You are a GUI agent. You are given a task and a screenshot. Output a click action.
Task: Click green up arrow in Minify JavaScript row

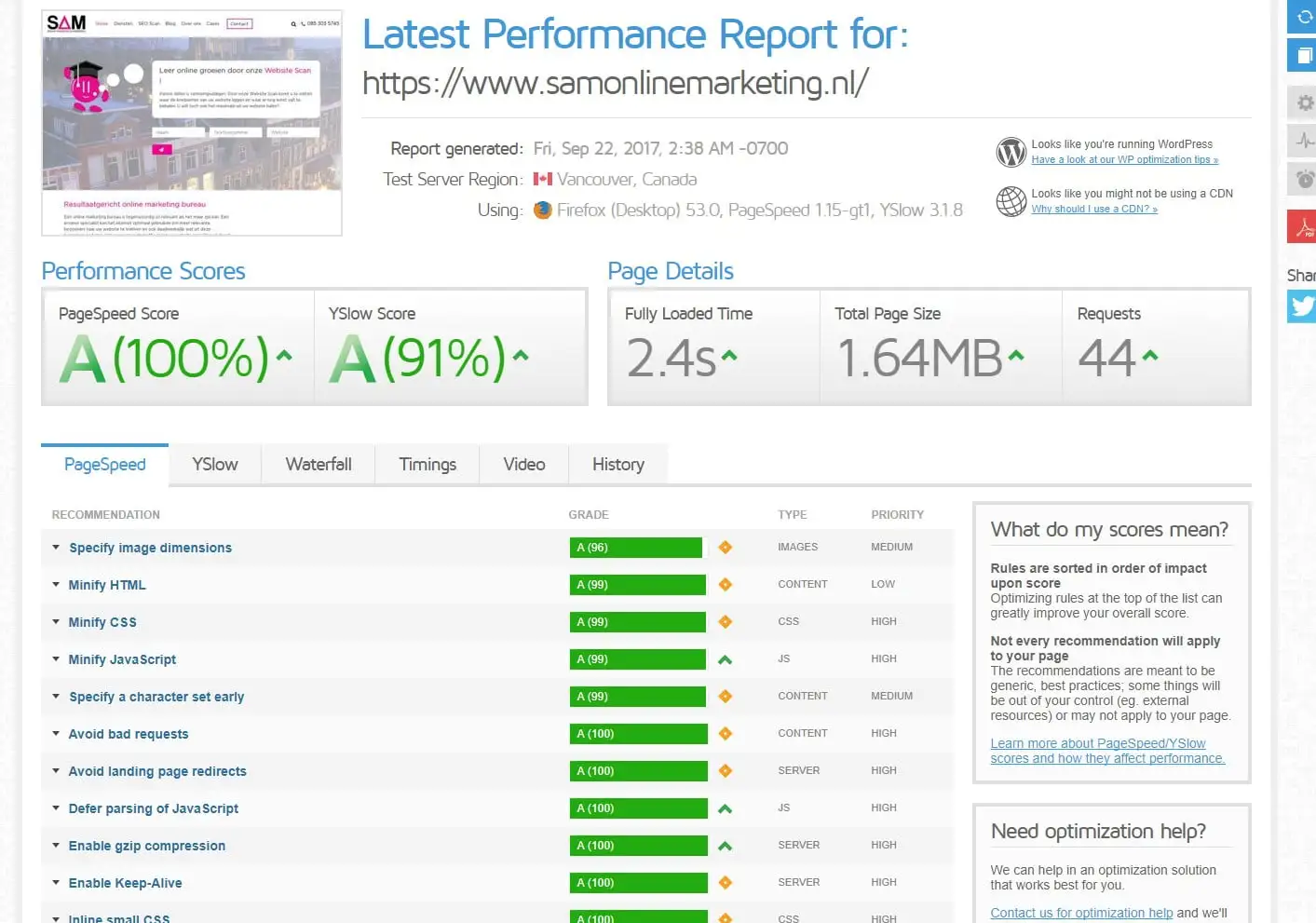(x=726, y=659)
